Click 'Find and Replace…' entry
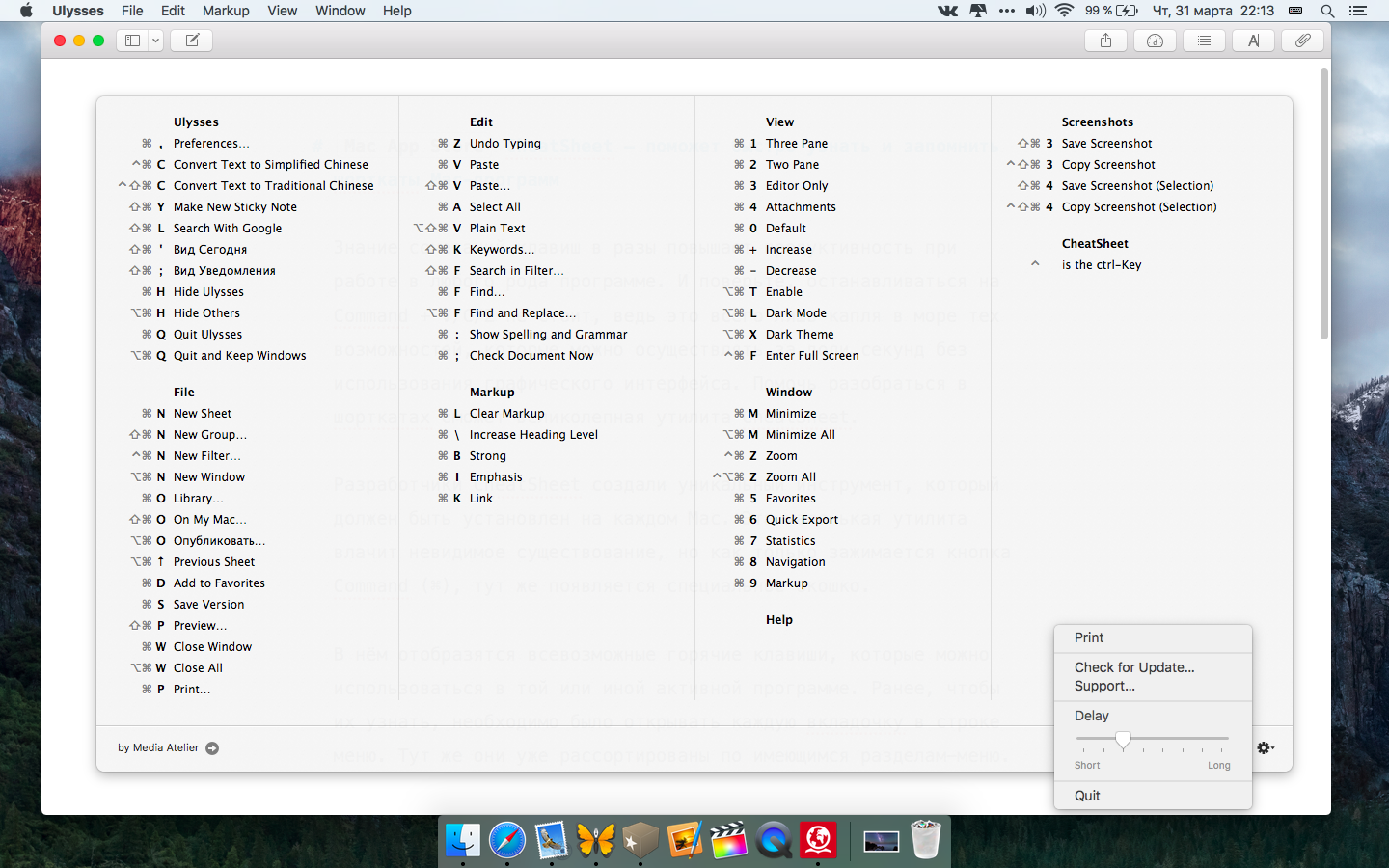The image size is (1389, 868). (523, 313)
